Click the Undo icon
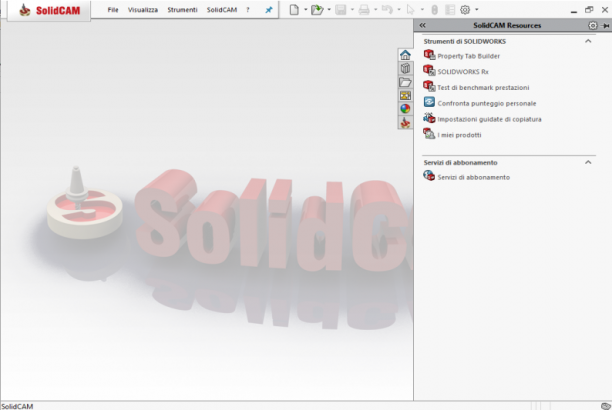The image size is (612, 410). pyautogui.click(x=387, y=10)
